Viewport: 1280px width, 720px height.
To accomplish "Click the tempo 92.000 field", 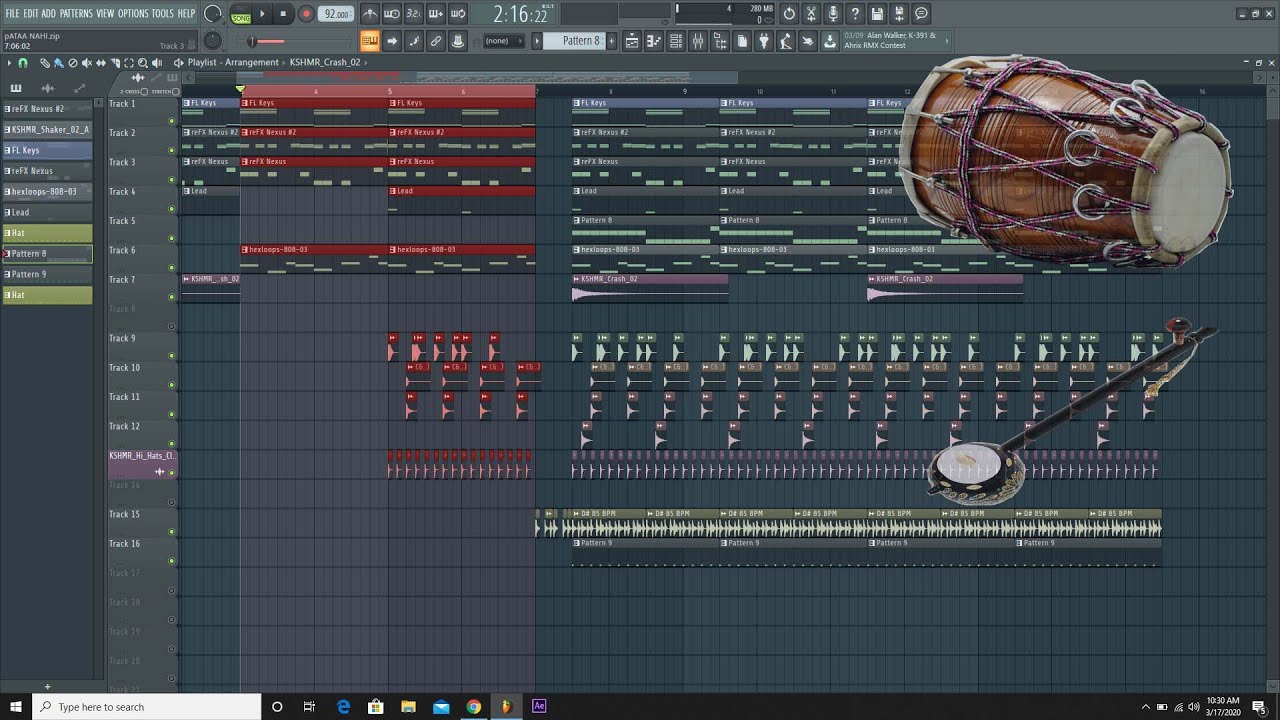I will 337,14.
